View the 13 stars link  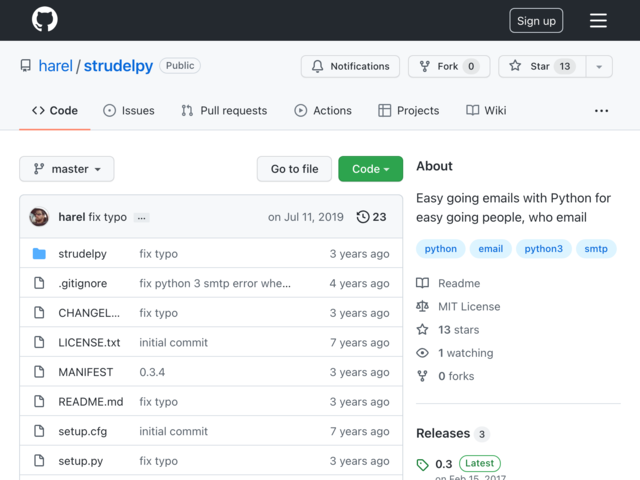pos(448,330)
